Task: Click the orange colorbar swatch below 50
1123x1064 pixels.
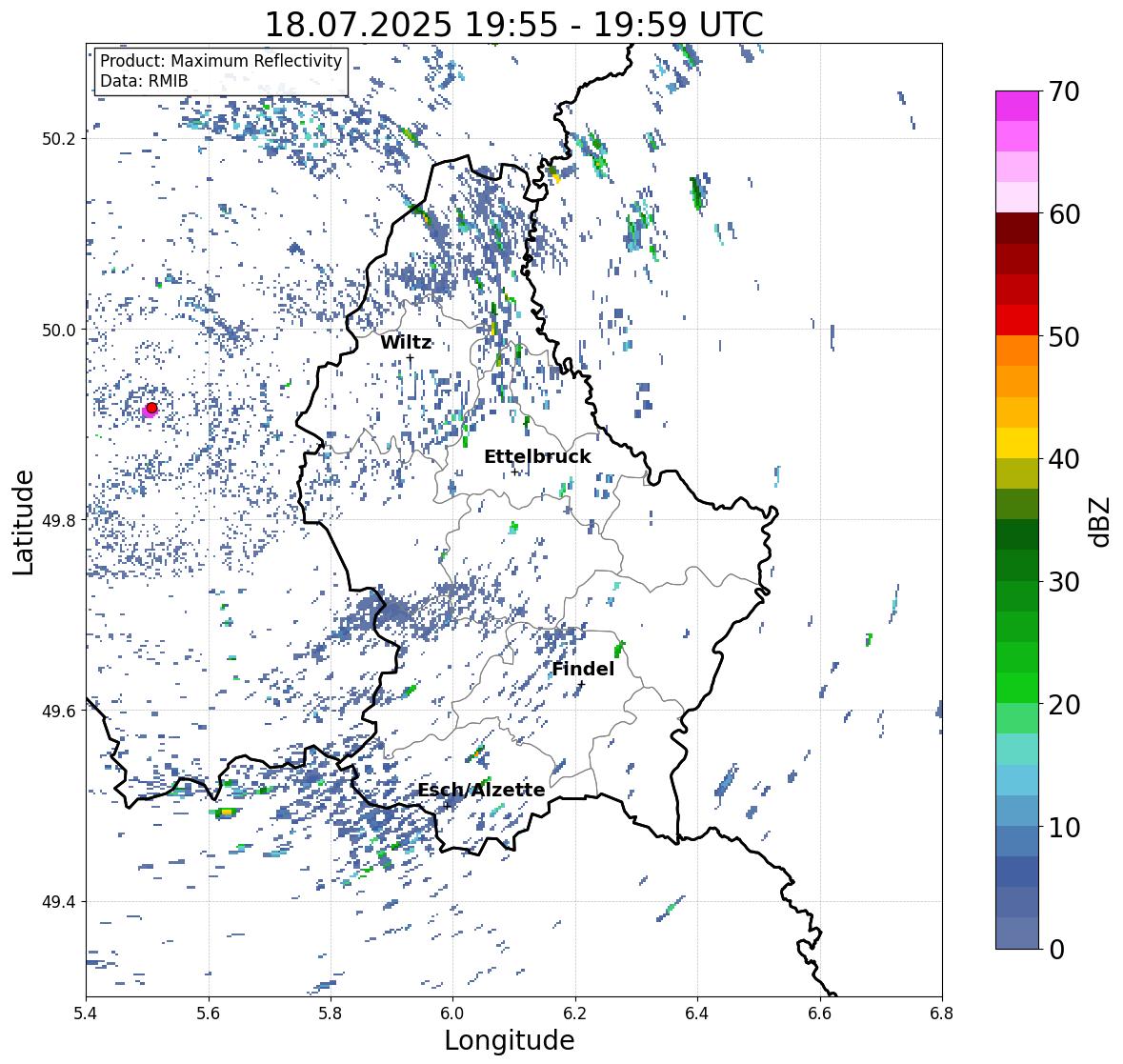Action: point(1017,351)
